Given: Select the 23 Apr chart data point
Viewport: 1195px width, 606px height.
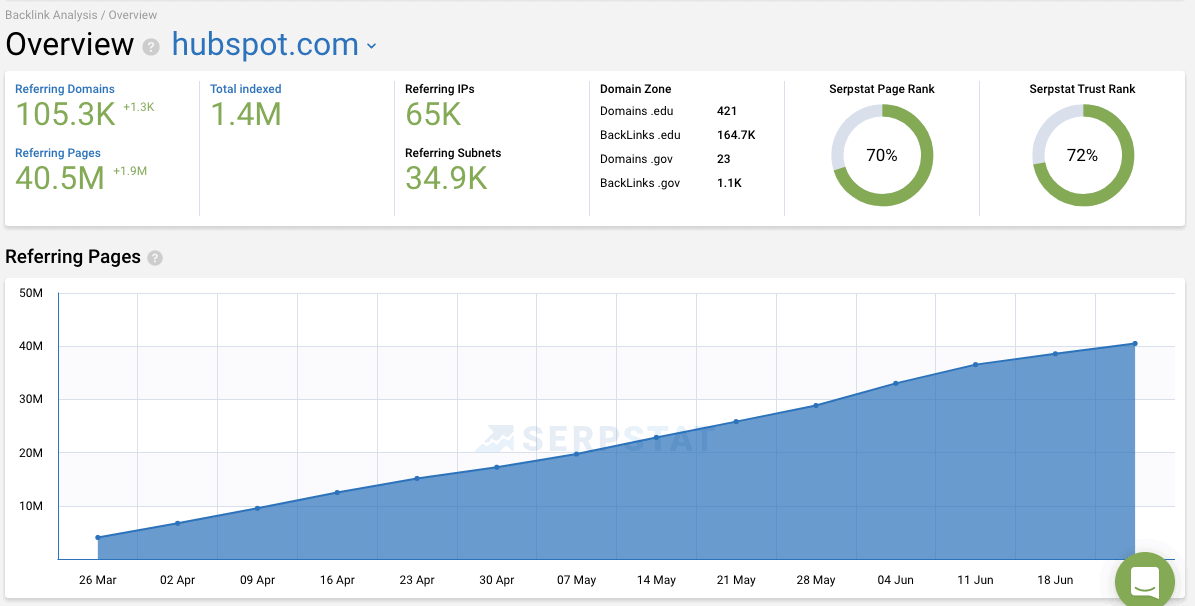Looking at the screenshot, I should [x=417, y=479].
